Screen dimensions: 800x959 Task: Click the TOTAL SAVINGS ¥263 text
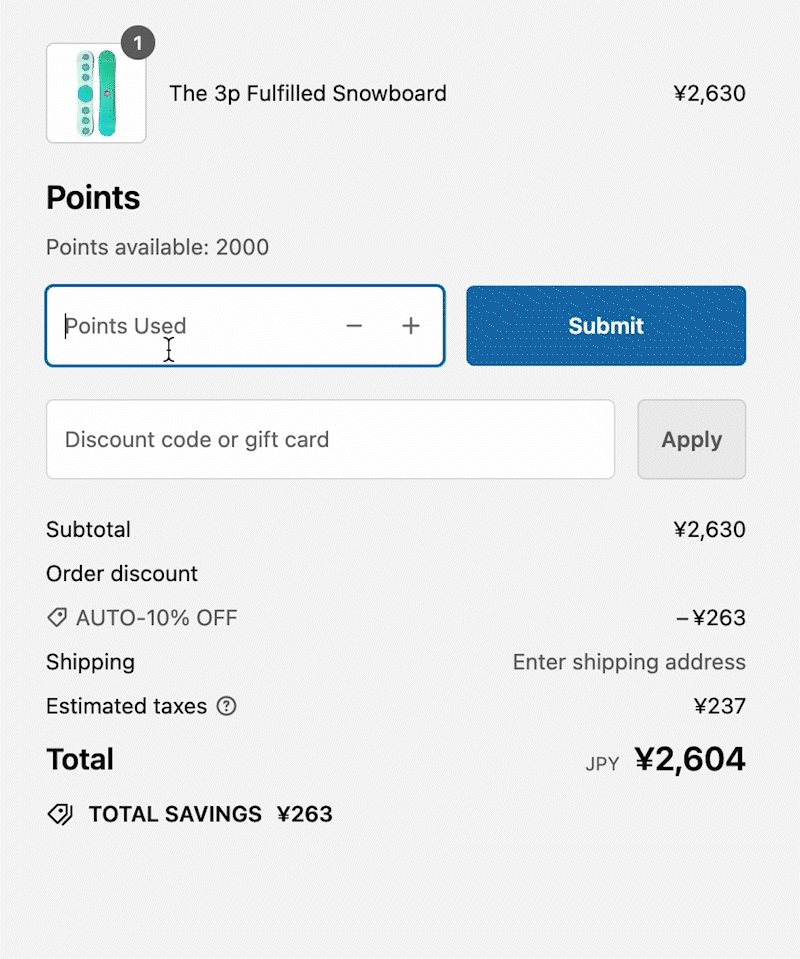point(210,814)
